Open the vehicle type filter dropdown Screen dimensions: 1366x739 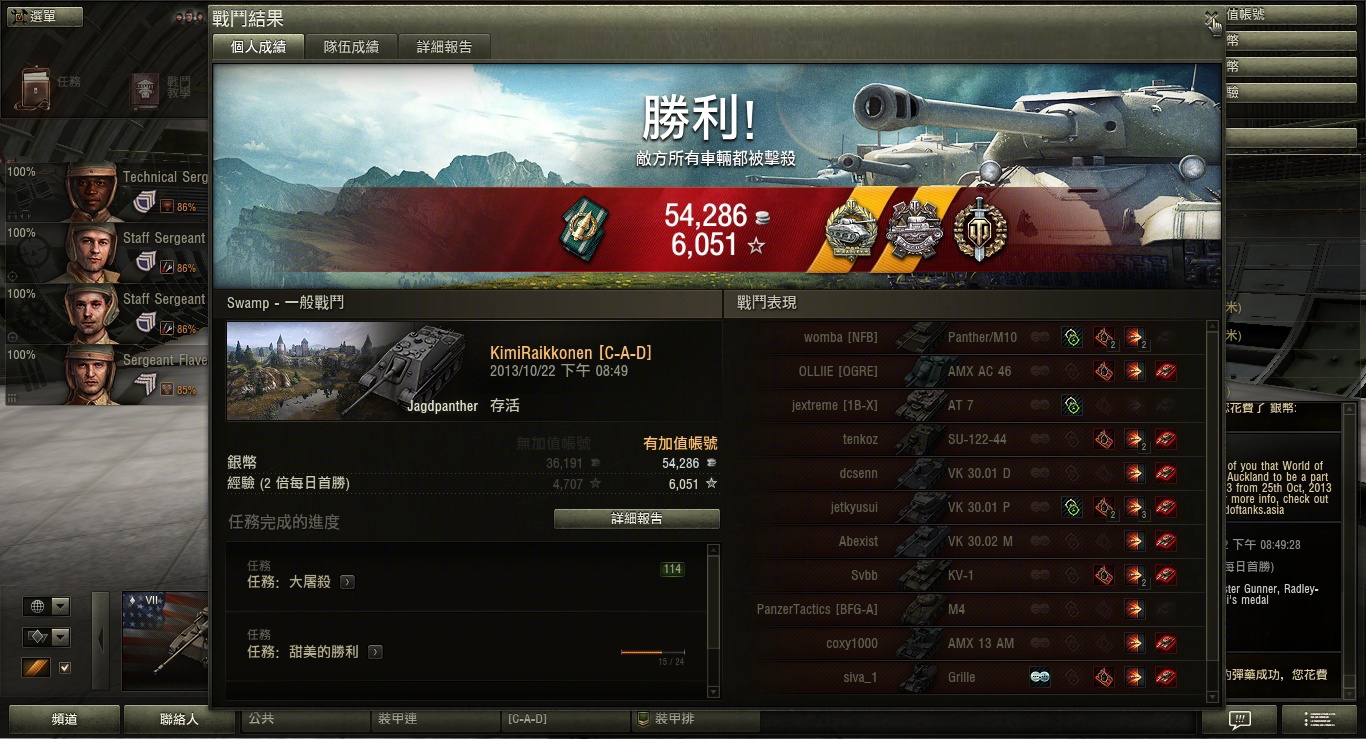pos(47,637)
